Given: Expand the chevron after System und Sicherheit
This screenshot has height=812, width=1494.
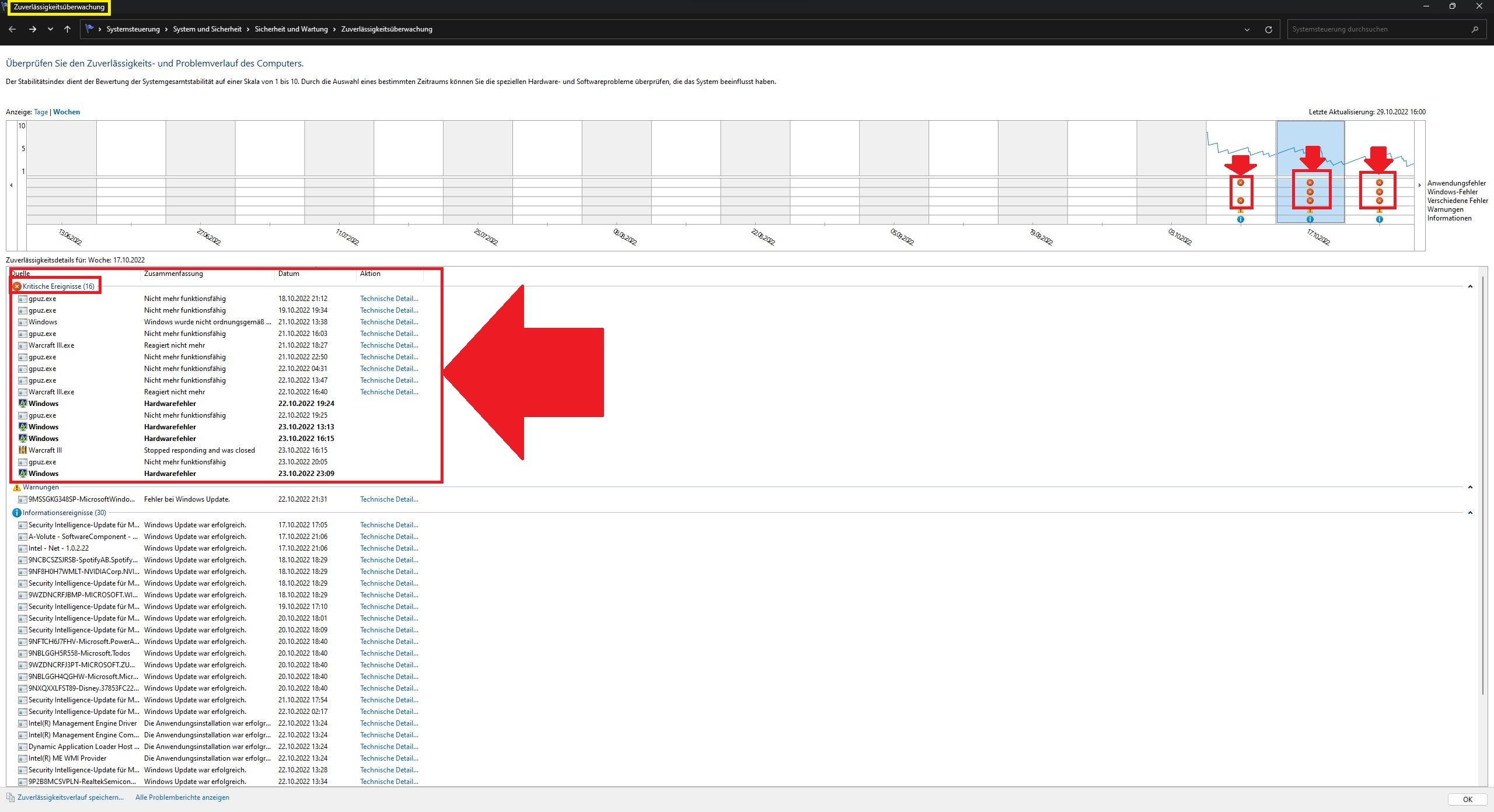Looking at the screenshot, I should pos(248,29).
